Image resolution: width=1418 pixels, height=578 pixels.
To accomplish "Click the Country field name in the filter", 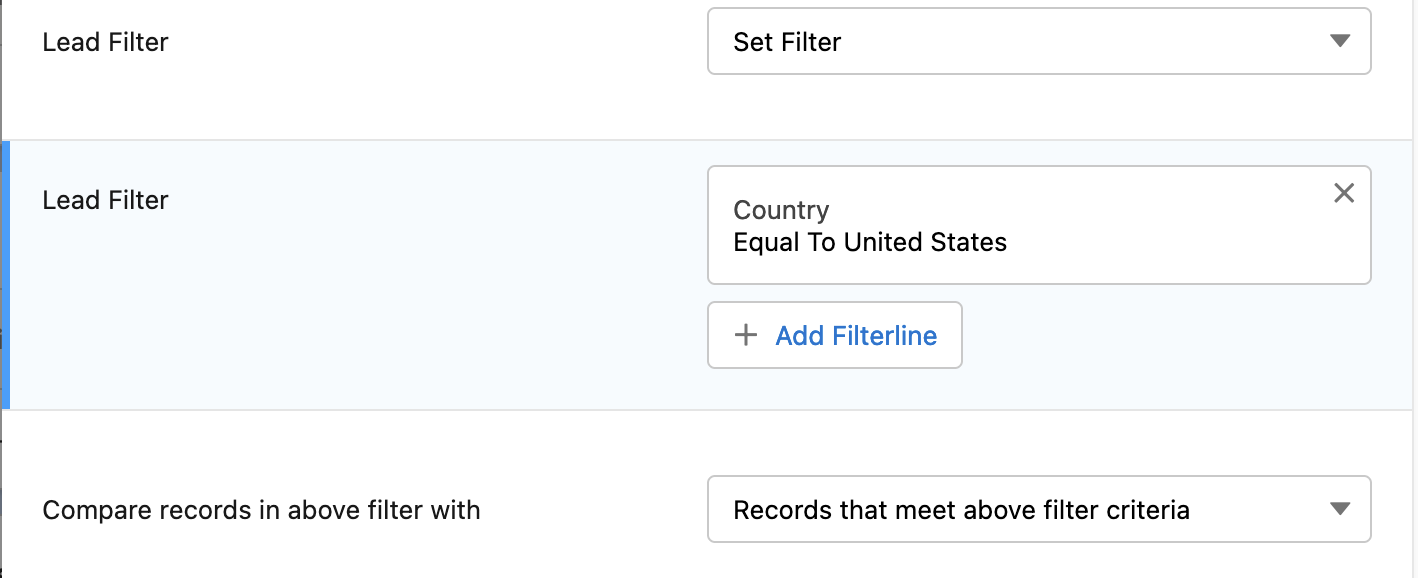I will coord(781,210).
